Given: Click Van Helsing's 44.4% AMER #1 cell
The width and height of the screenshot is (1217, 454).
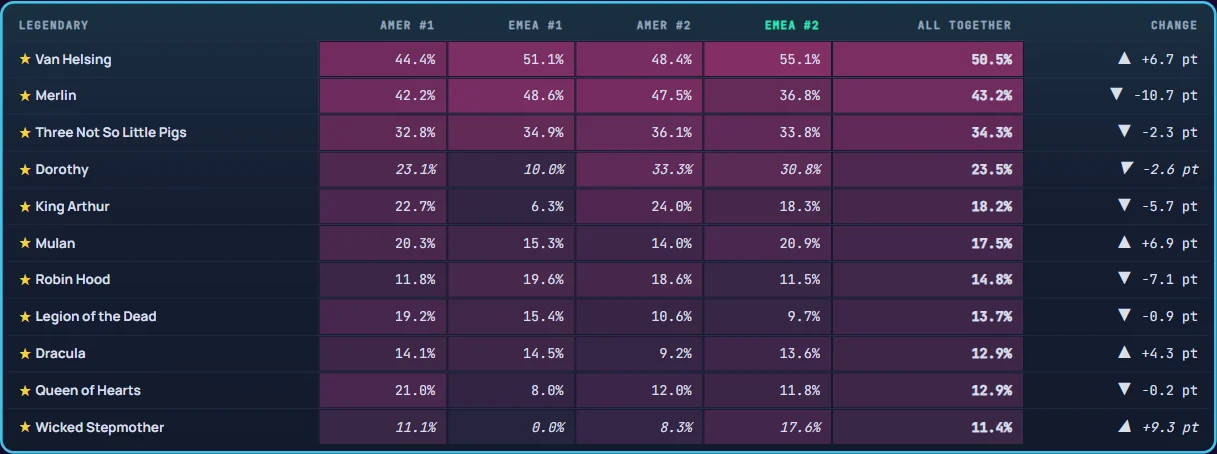Looking at the screenshot, I should [383, 60].
